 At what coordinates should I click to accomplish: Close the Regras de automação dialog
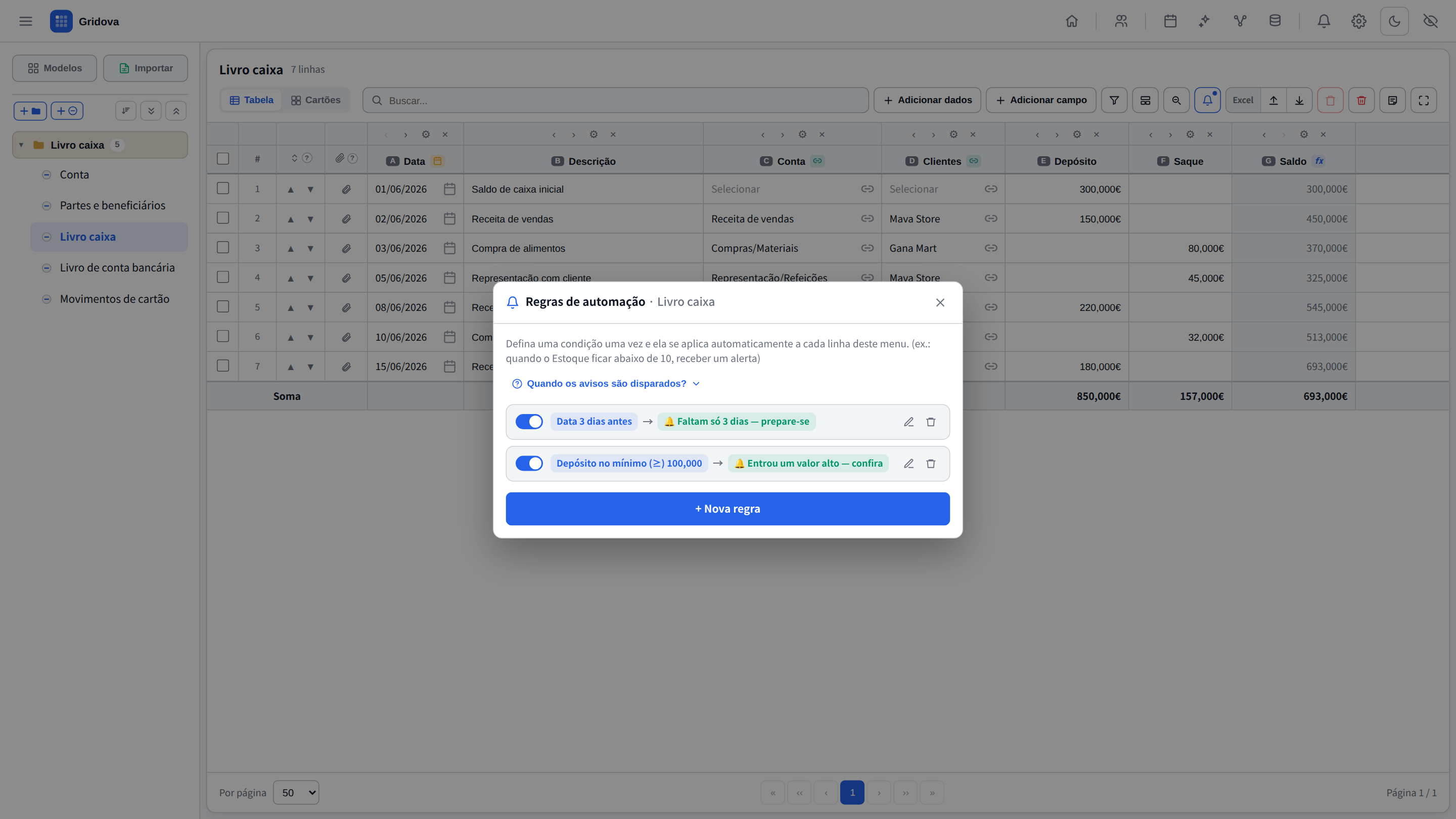[x=940, y=303]
